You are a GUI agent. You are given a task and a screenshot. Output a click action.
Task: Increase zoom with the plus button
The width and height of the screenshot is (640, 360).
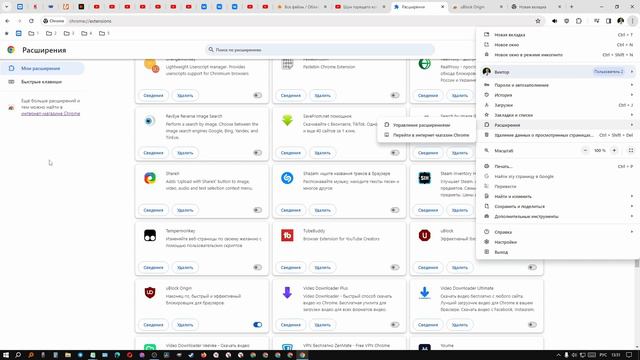[x=614, y=151]
